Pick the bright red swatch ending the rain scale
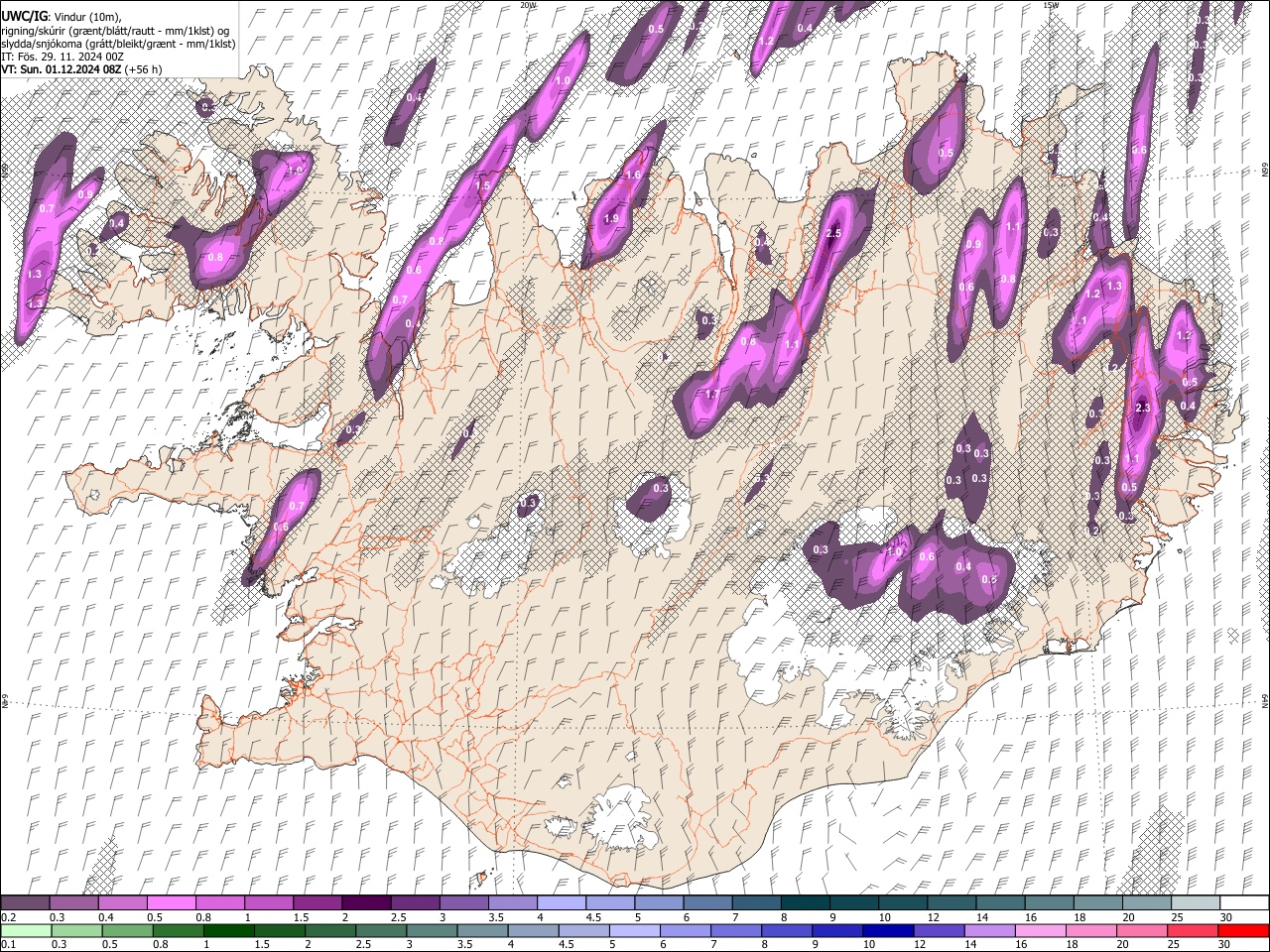The height and width of the screenshot is (952, 1270). 1243,930
